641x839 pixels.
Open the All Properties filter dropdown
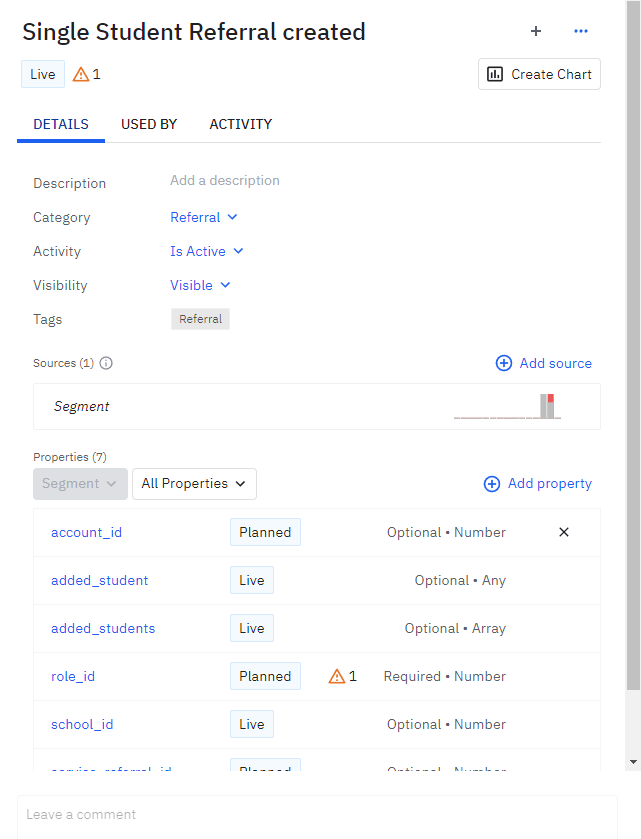[194, 483]
